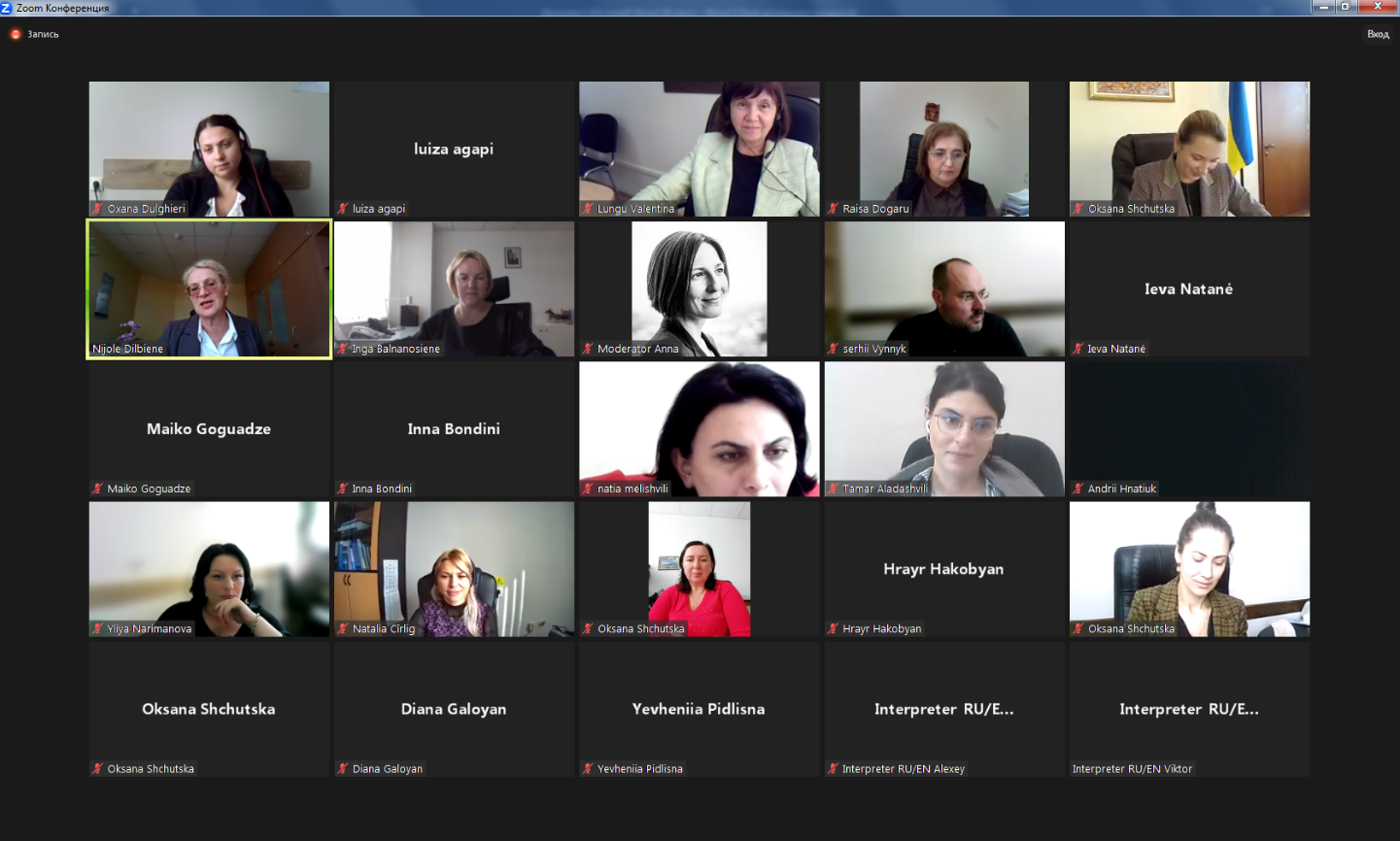1400x841 pixels.
Task: Click muted mic icon next to luiza agapi
Action: 343,209
